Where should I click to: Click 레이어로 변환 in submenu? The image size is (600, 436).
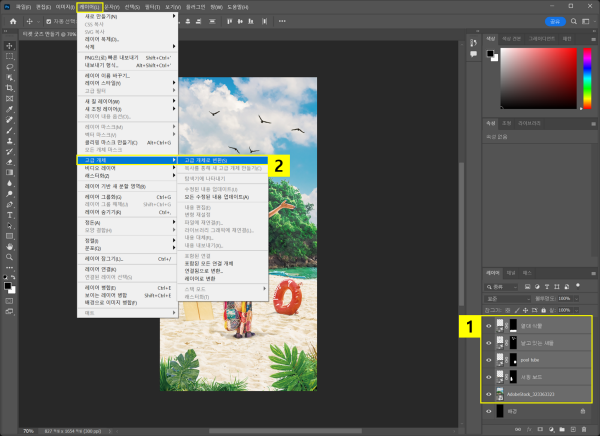222,279
